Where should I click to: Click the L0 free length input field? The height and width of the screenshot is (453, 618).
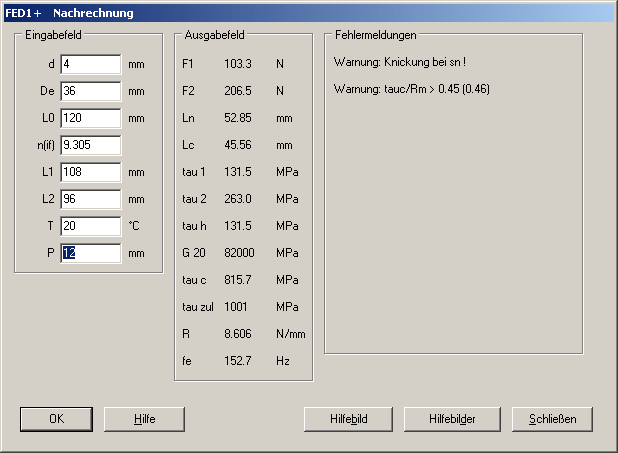point(90,118)
